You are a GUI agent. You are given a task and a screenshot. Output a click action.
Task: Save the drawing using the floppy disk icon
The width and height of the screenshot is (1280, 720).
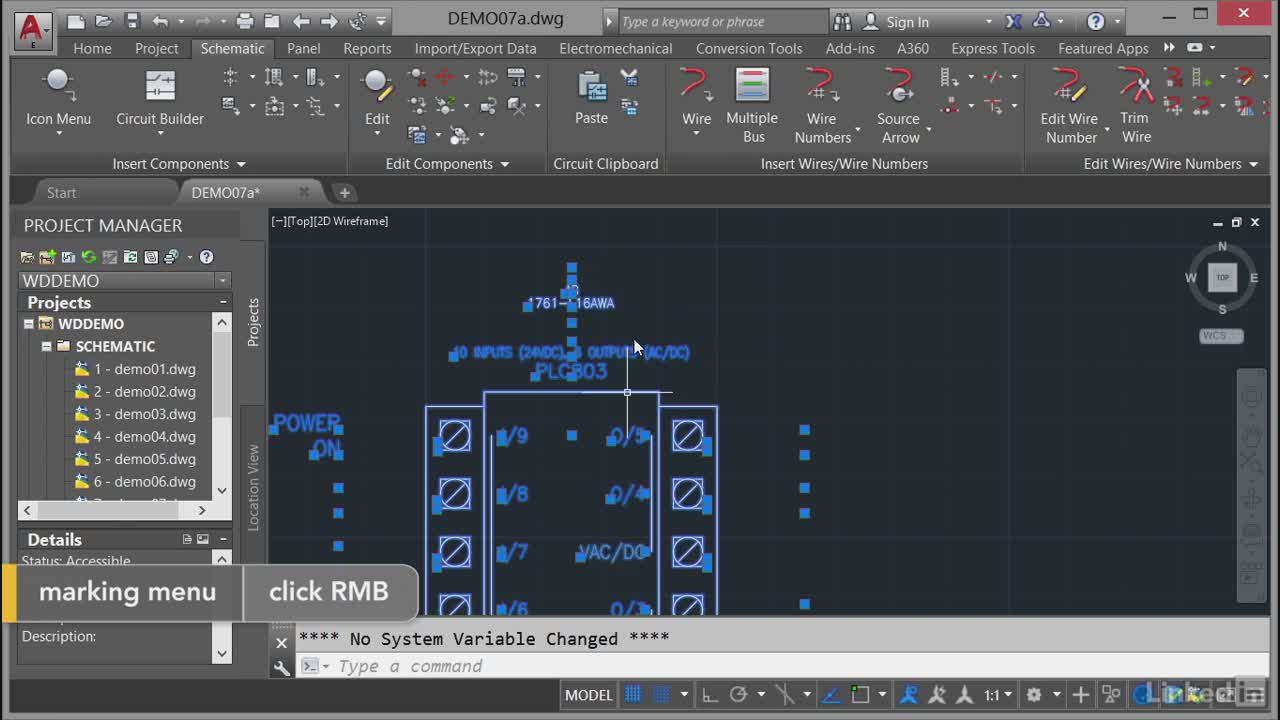(x=132, y=21)
